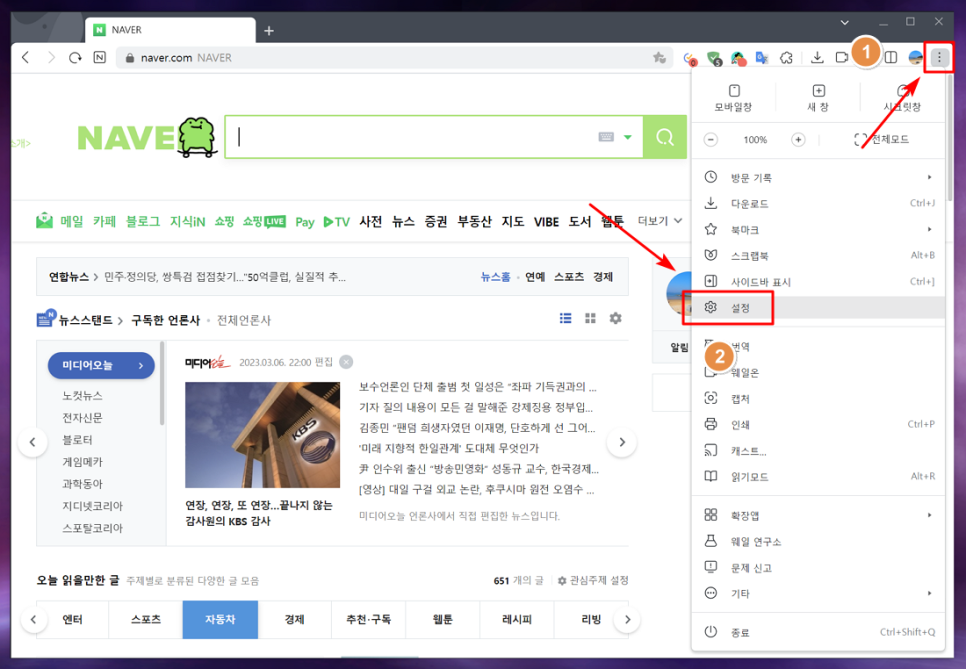Click the green search magnifier button
The image size is (966, 669).
665,137
